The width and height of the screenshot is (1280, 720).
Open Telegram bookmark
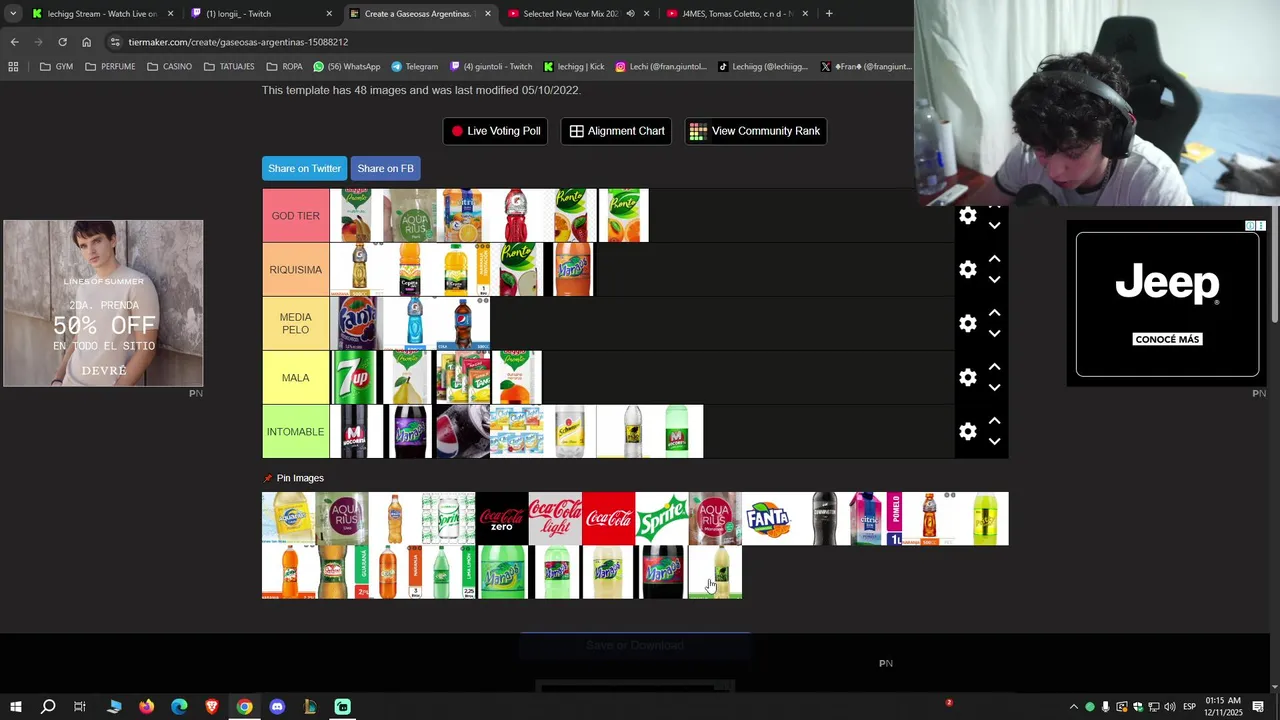tap(414, 67)
